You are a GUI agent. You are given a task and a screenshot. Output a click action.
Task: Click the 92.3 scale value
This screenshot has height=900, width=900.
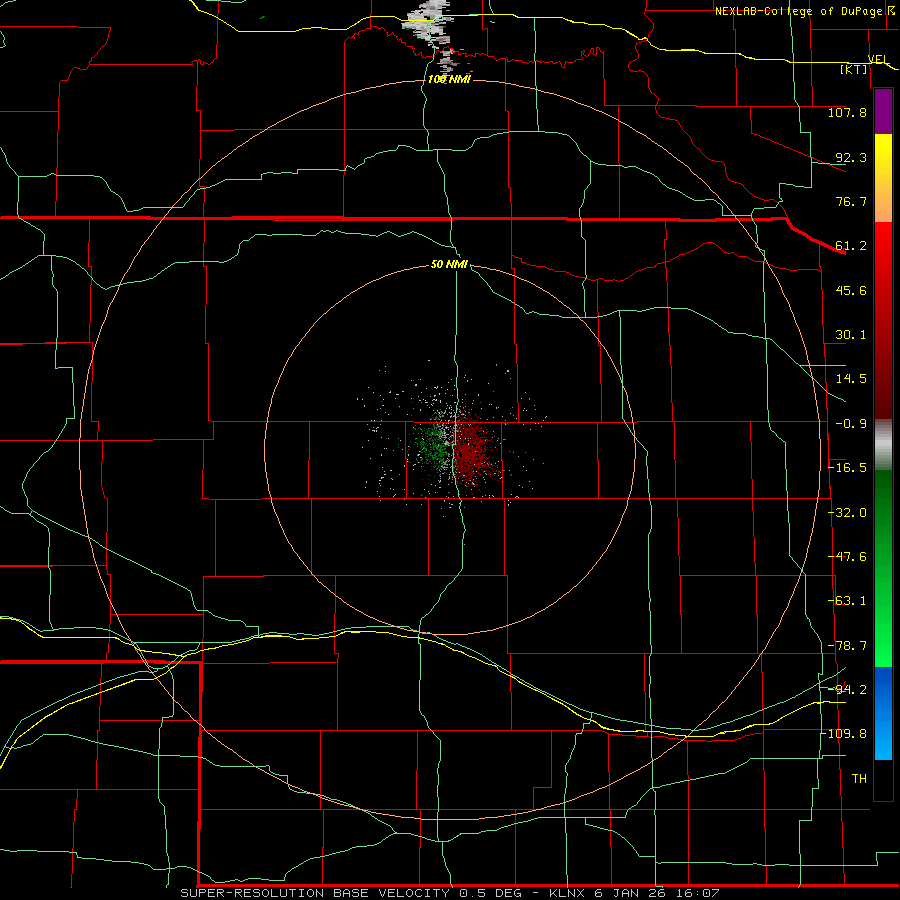coord(851,157)
